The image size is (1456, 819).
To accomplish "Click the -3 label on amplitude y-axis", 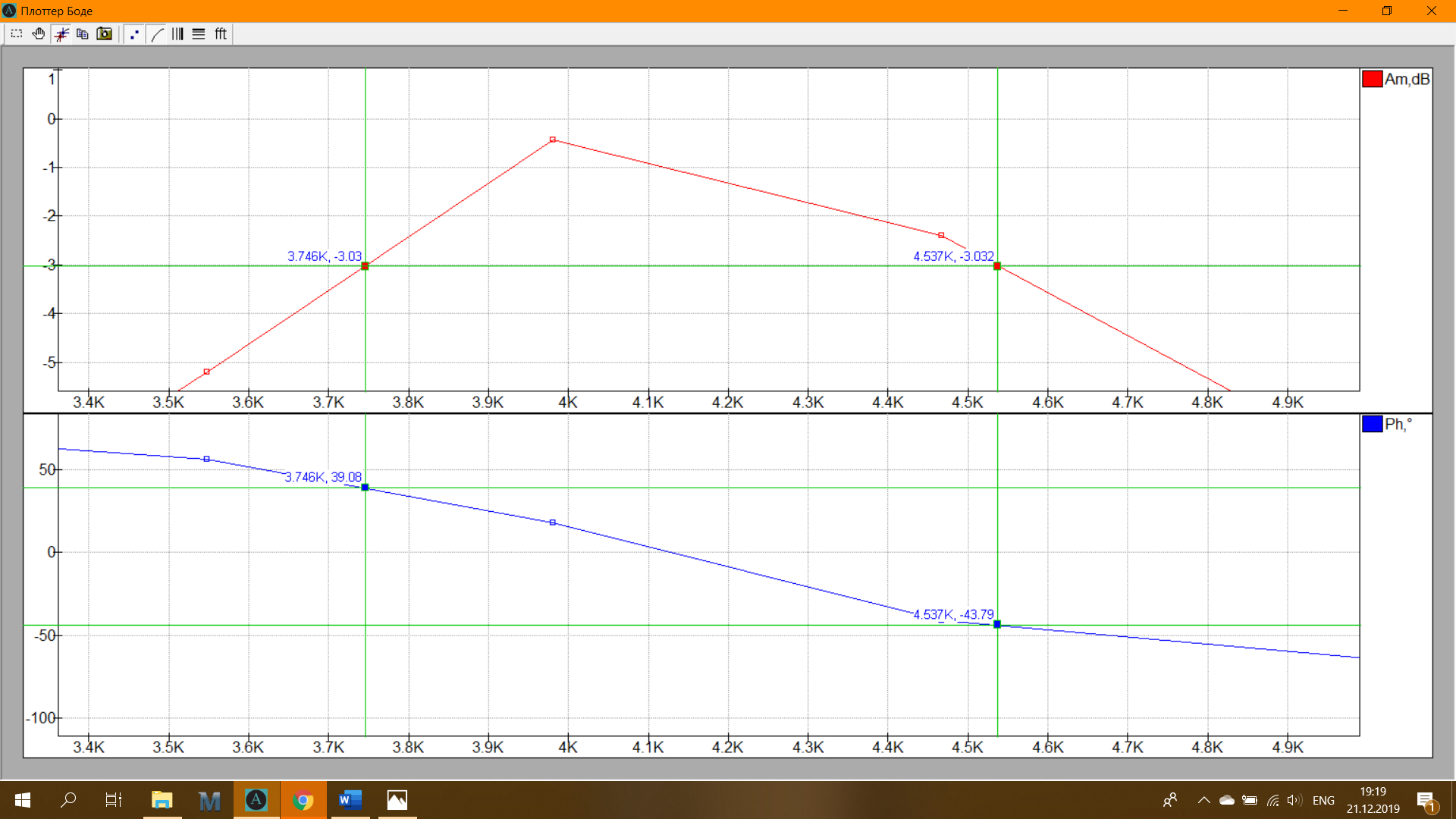I will pyautogui.click(x=49, y=265).
